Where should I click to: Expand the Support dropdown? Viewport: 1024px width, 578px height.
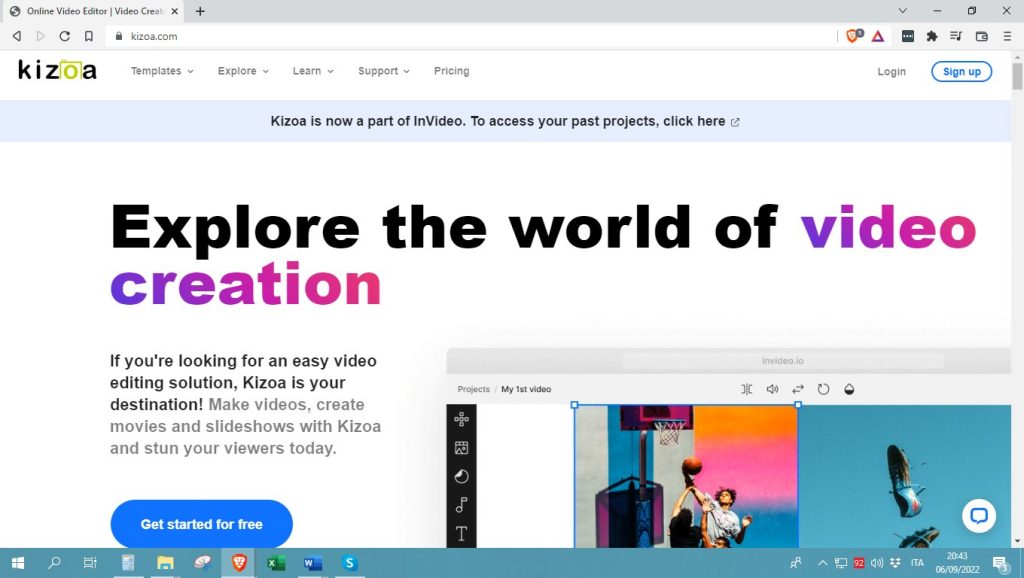381,71
